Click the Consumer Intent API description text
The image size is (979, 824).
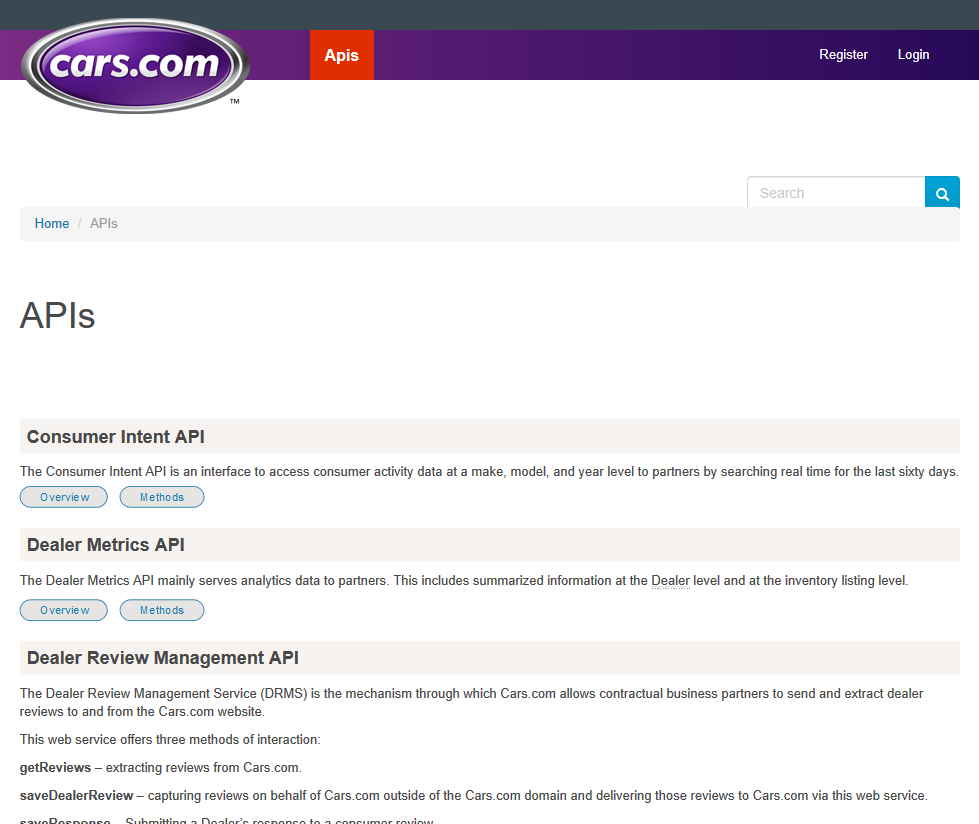tap(489, 471)
